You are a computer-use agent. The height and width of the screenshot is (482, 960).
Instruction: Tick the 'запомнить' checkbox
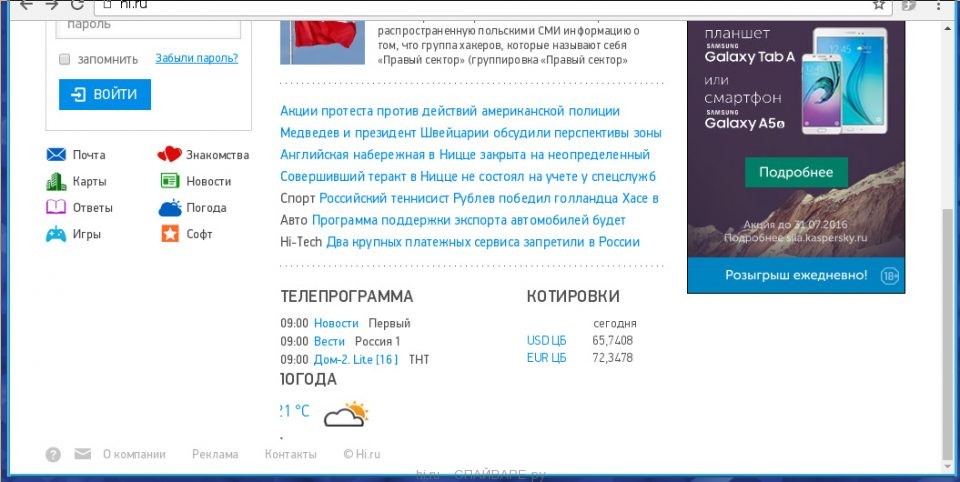pos(65,59)
